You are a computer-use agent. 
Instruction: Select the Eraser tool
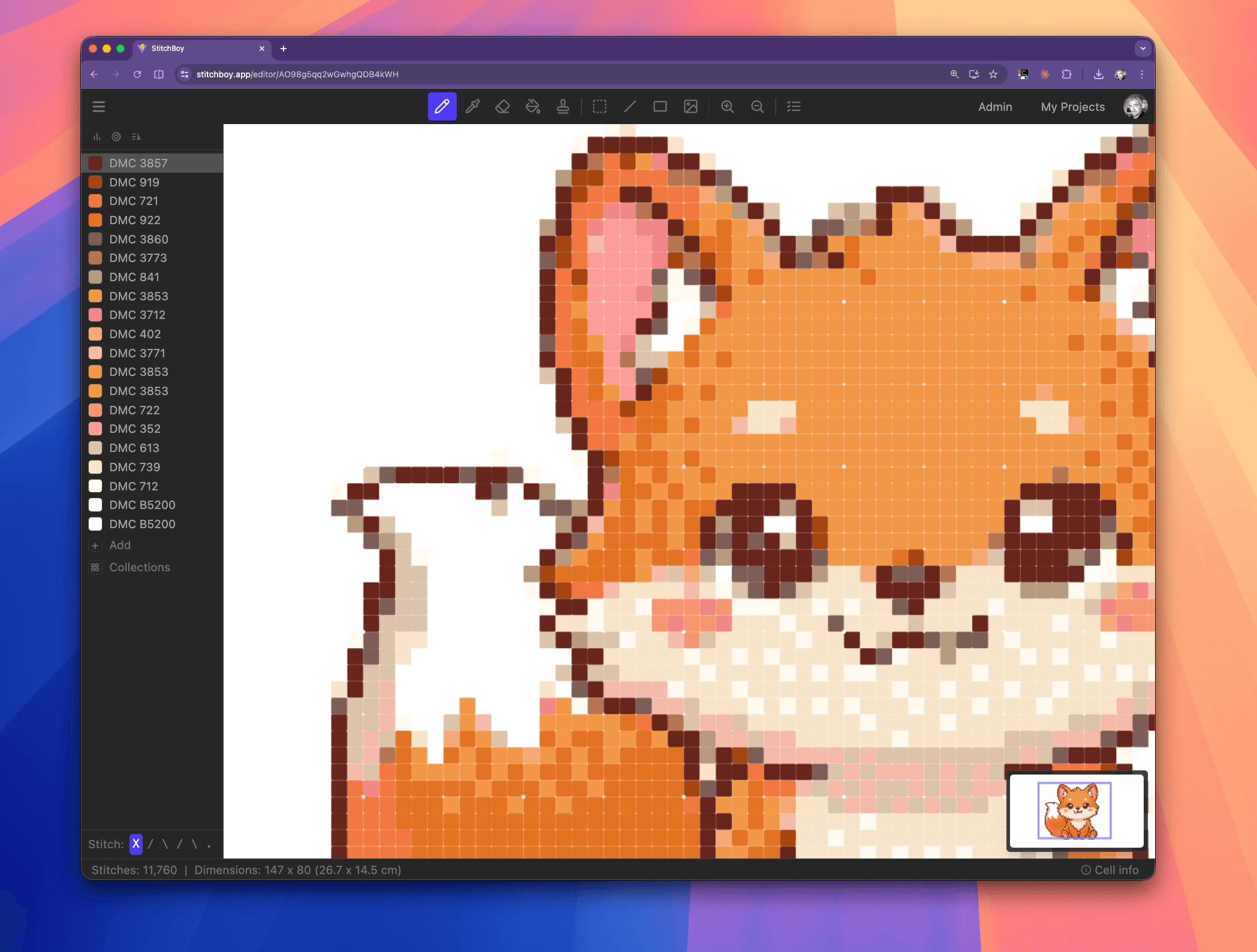[x=502, y=107]
